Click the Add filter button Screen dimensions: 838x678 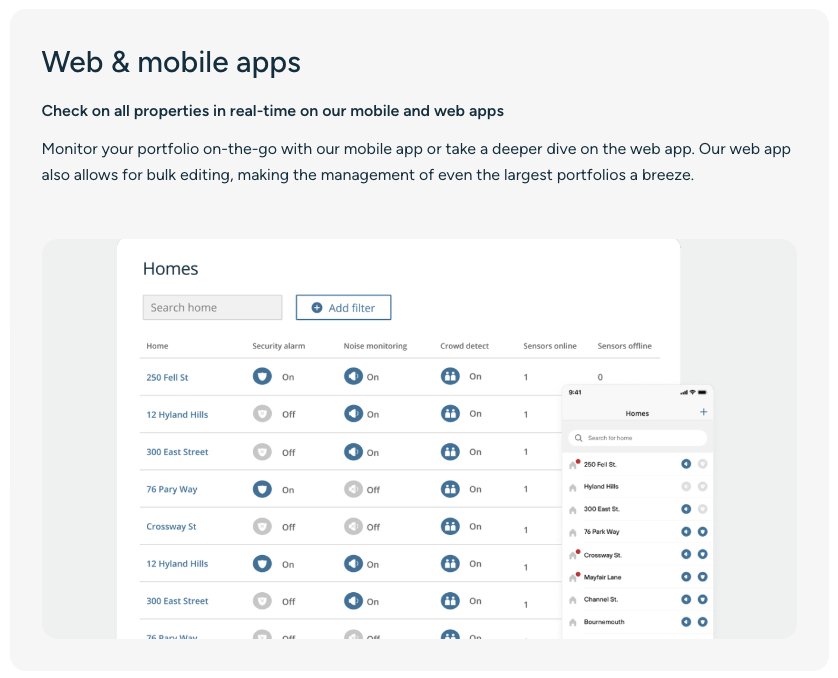(x=344, y=308)
